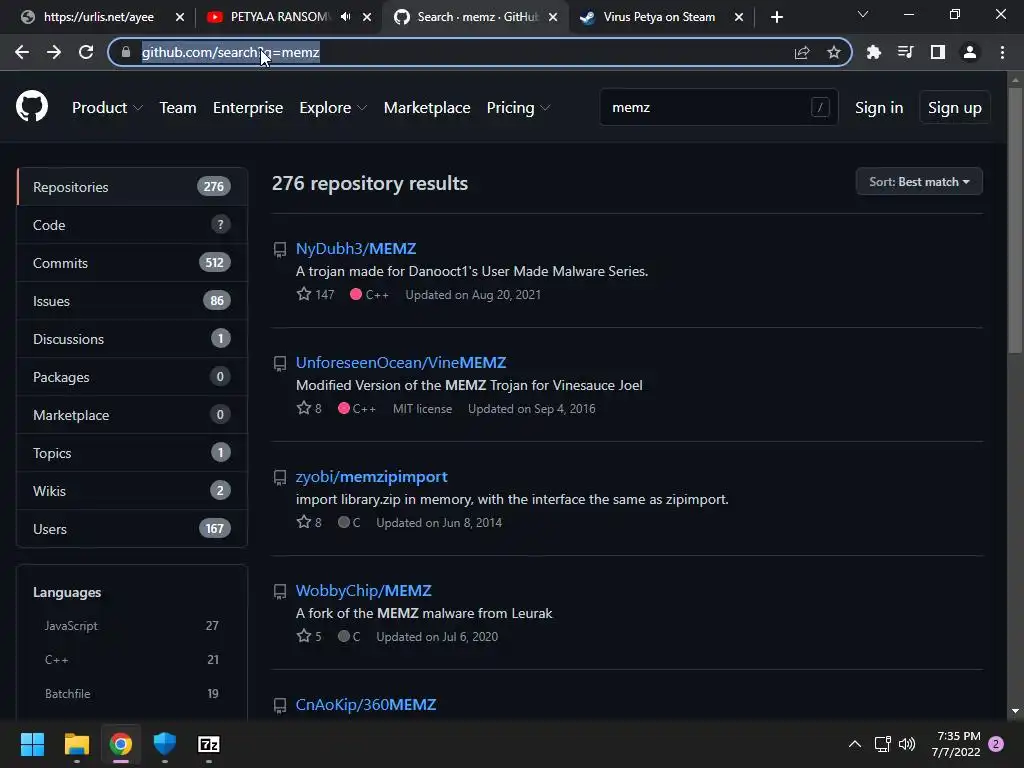This screenshot has width=1024, height=768.
Task: Expand the Explore dropdown menu
Action: (333, 108)
